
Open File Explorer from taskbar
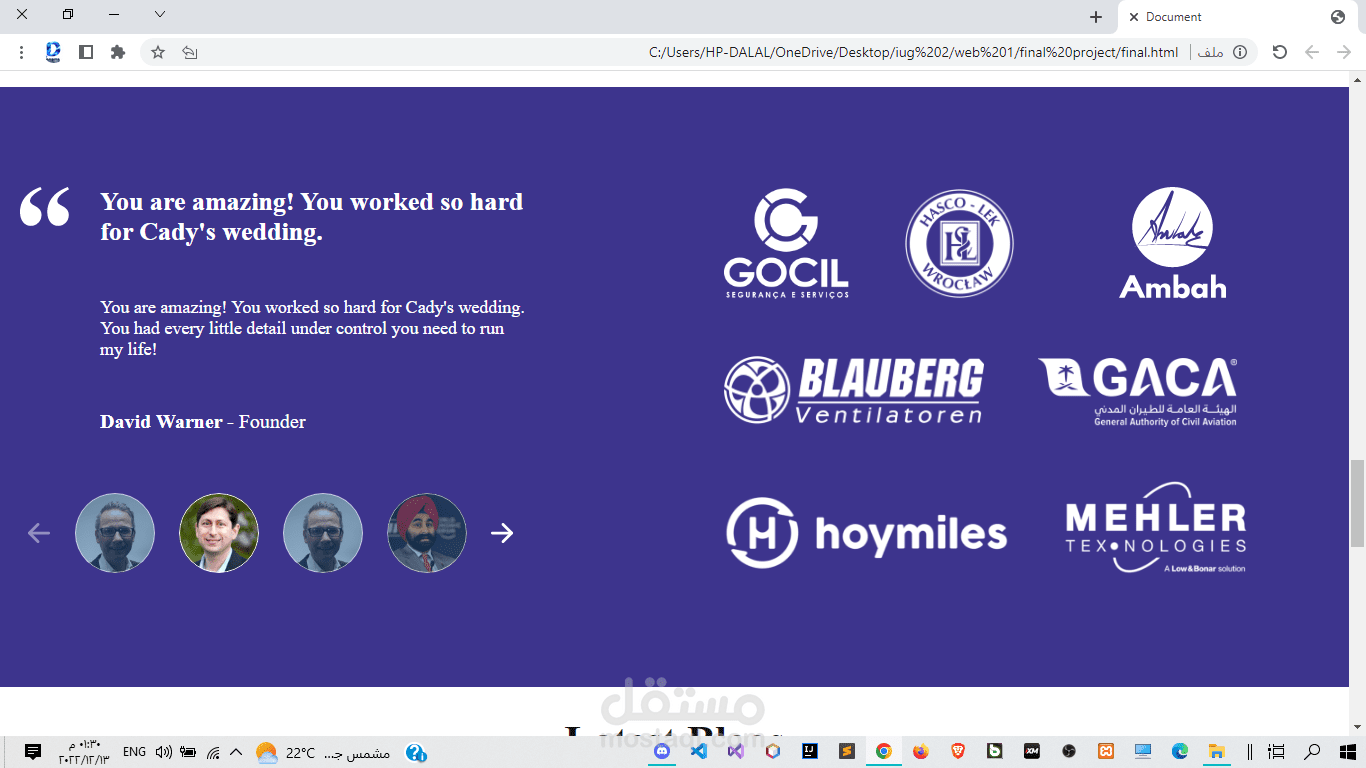point(1217,751)
